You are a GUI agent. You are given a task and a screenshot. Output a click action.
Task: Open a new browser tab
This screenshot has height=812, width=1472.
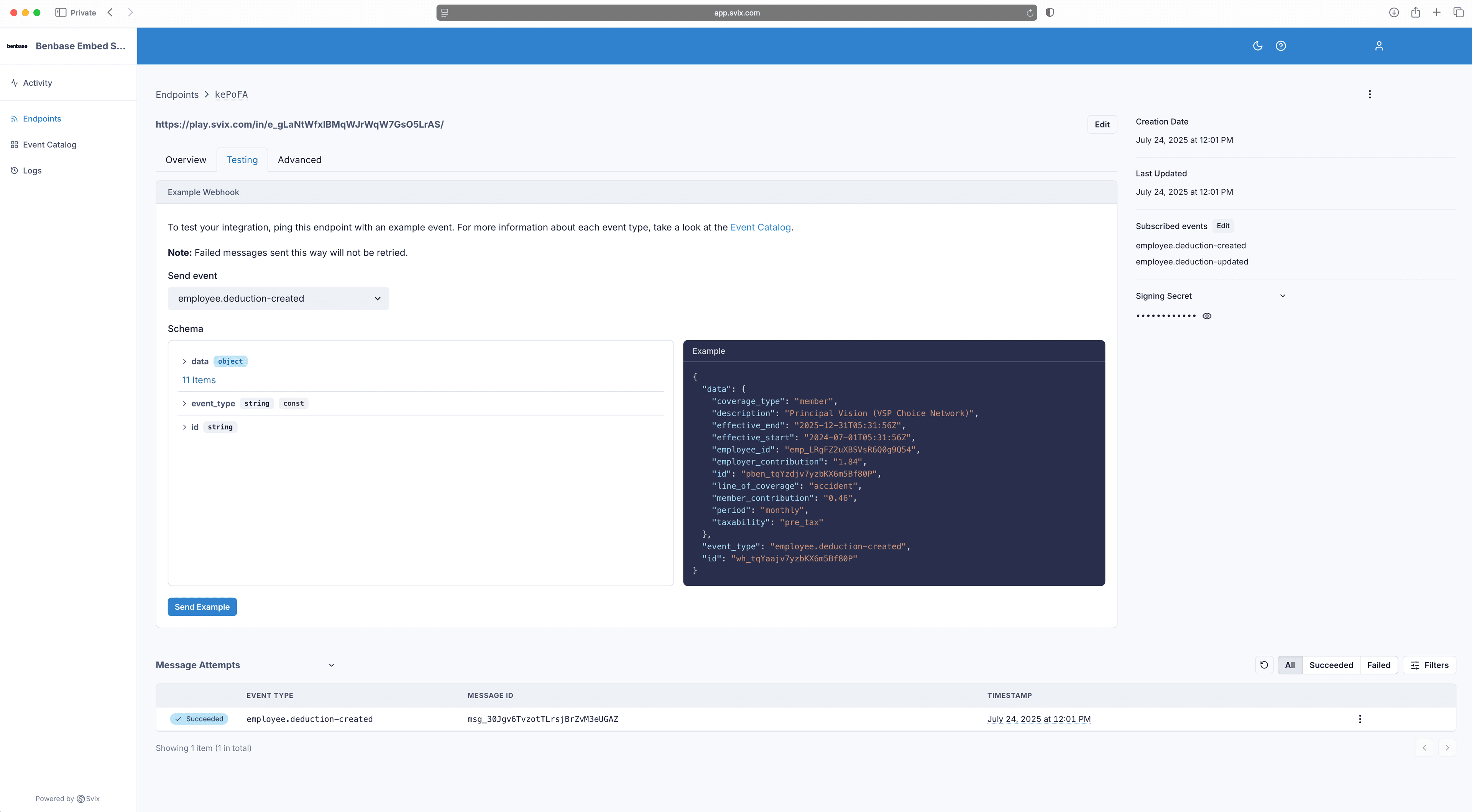[1437, 13]
